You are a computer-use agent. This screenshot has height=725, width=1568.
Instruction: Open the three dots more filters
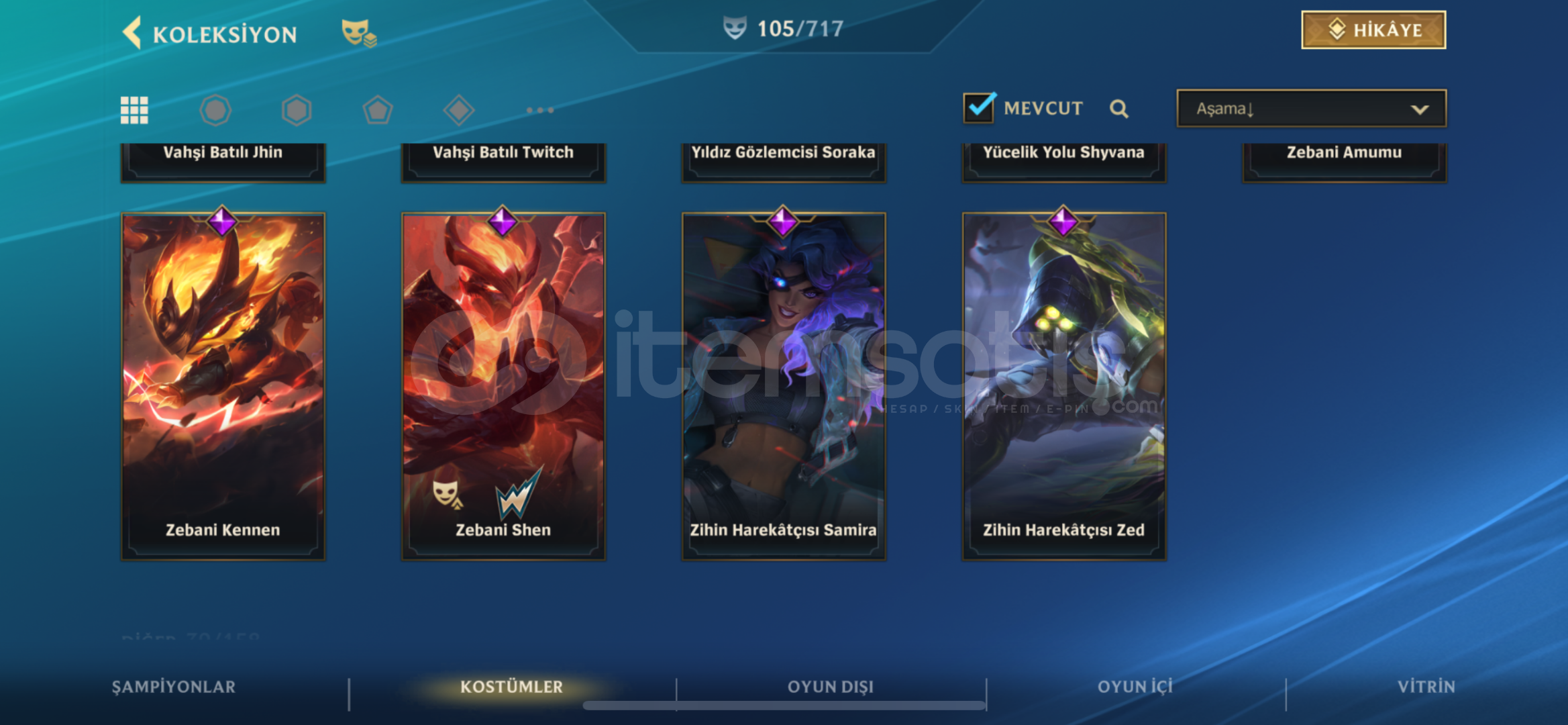[x=540, y=110]
